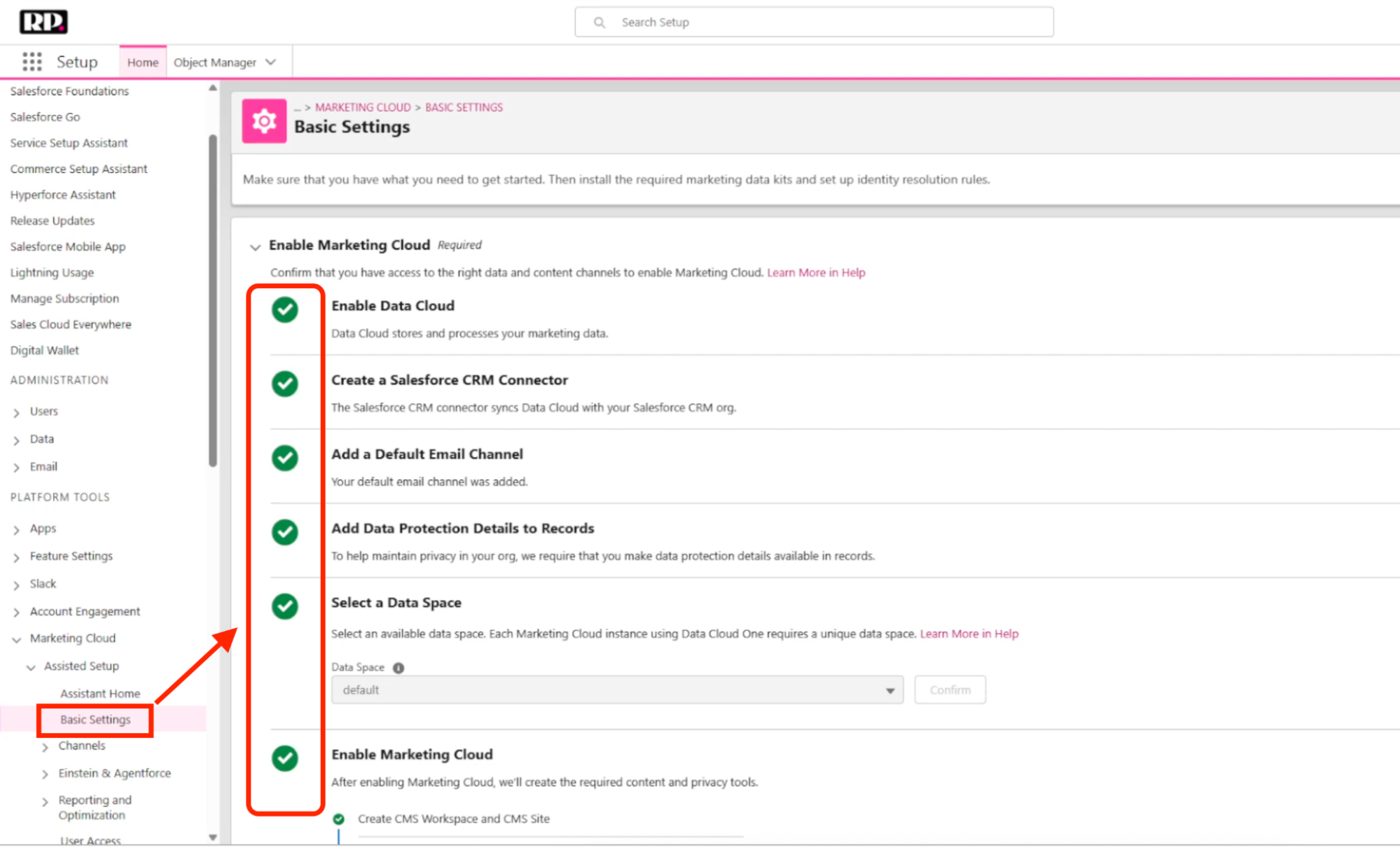This screenshot has width=1400, height=847.
Task: Click small checkmark beside Create CMS Workspace
Action: pyautogui.click(x=339, y=819)
